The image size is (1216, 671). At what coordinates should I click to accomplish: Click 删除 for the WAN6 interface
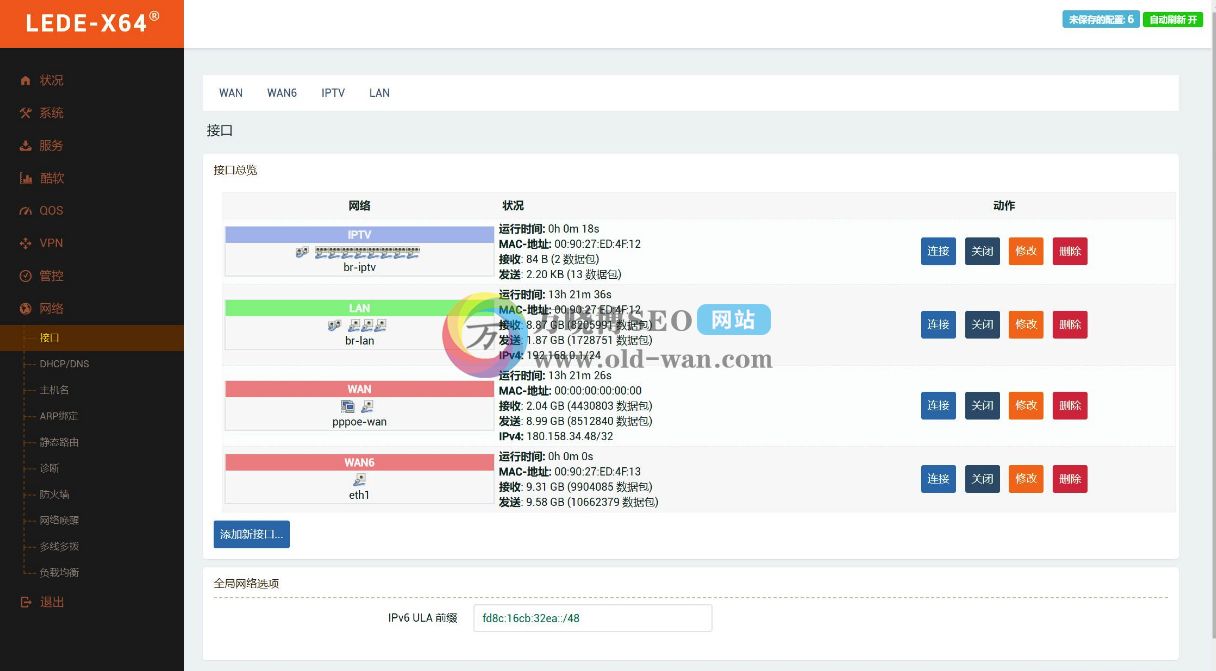(1070, 479)
